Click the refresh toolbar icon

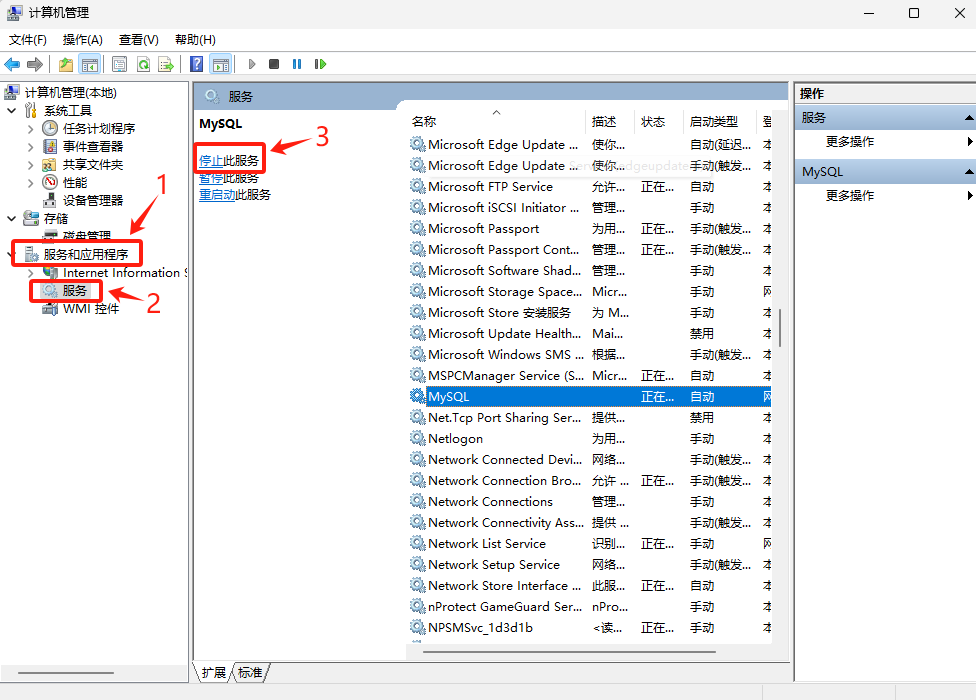coord(143,64)
